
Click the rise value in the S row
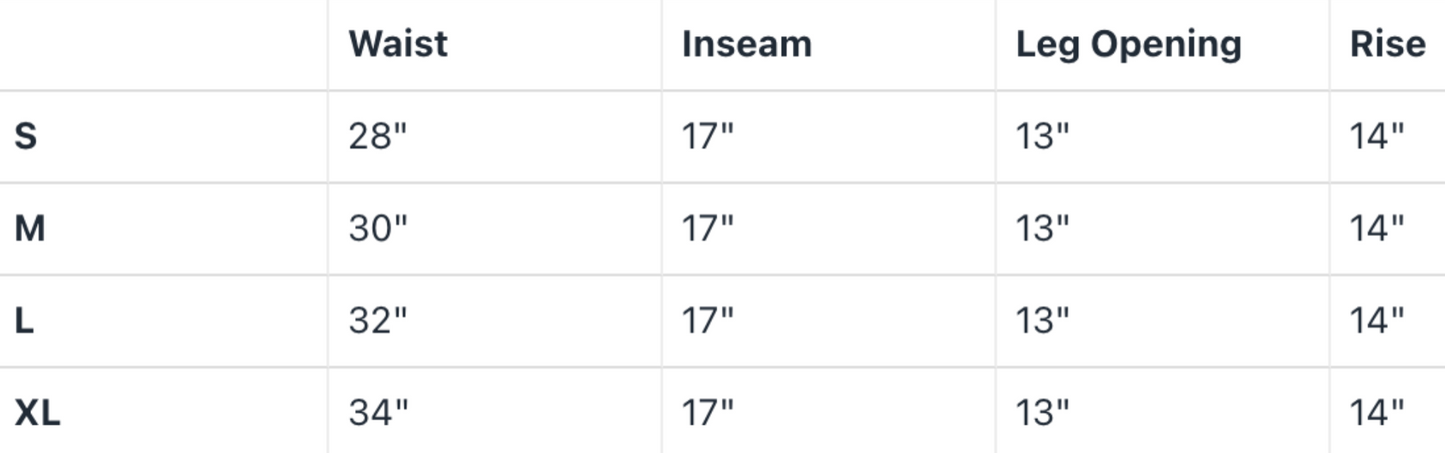click(1377, 136)
